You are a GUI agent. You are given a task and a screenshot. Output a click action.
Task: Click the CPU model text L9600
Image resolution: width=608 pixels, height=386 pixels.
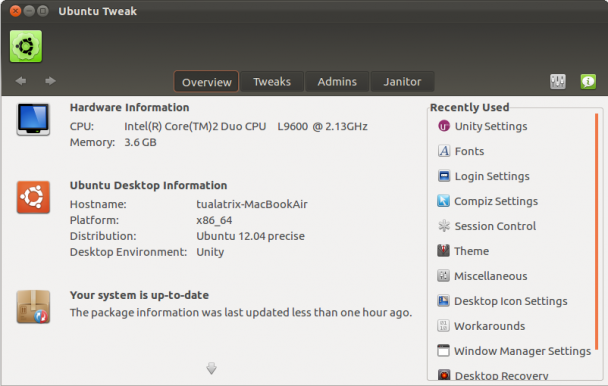(292, 126)
